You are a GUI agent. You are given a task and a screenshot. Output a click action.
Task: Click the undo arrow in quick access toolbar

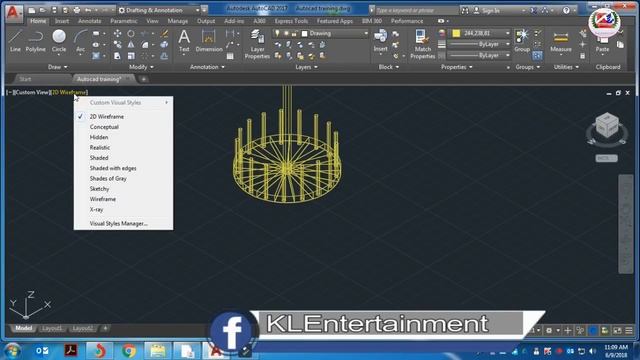[88, 10]
